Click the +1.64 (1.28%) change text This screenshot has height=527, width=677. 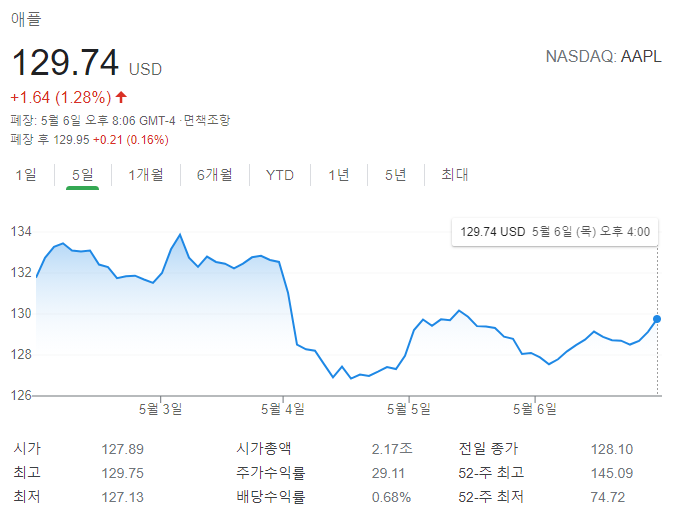click(61, 98)
